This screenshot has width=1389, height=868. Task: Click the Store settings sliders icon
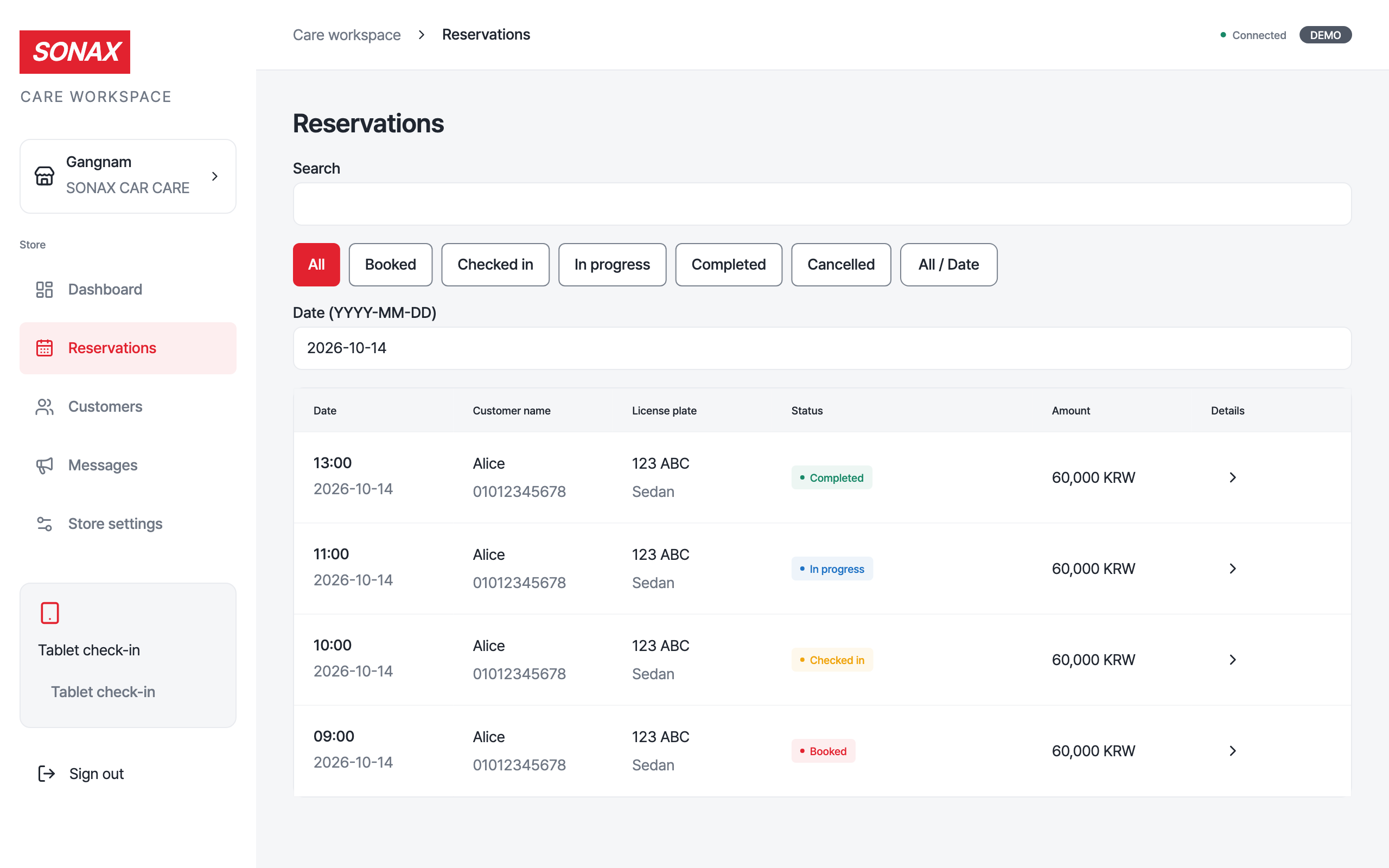coord(44,524)
